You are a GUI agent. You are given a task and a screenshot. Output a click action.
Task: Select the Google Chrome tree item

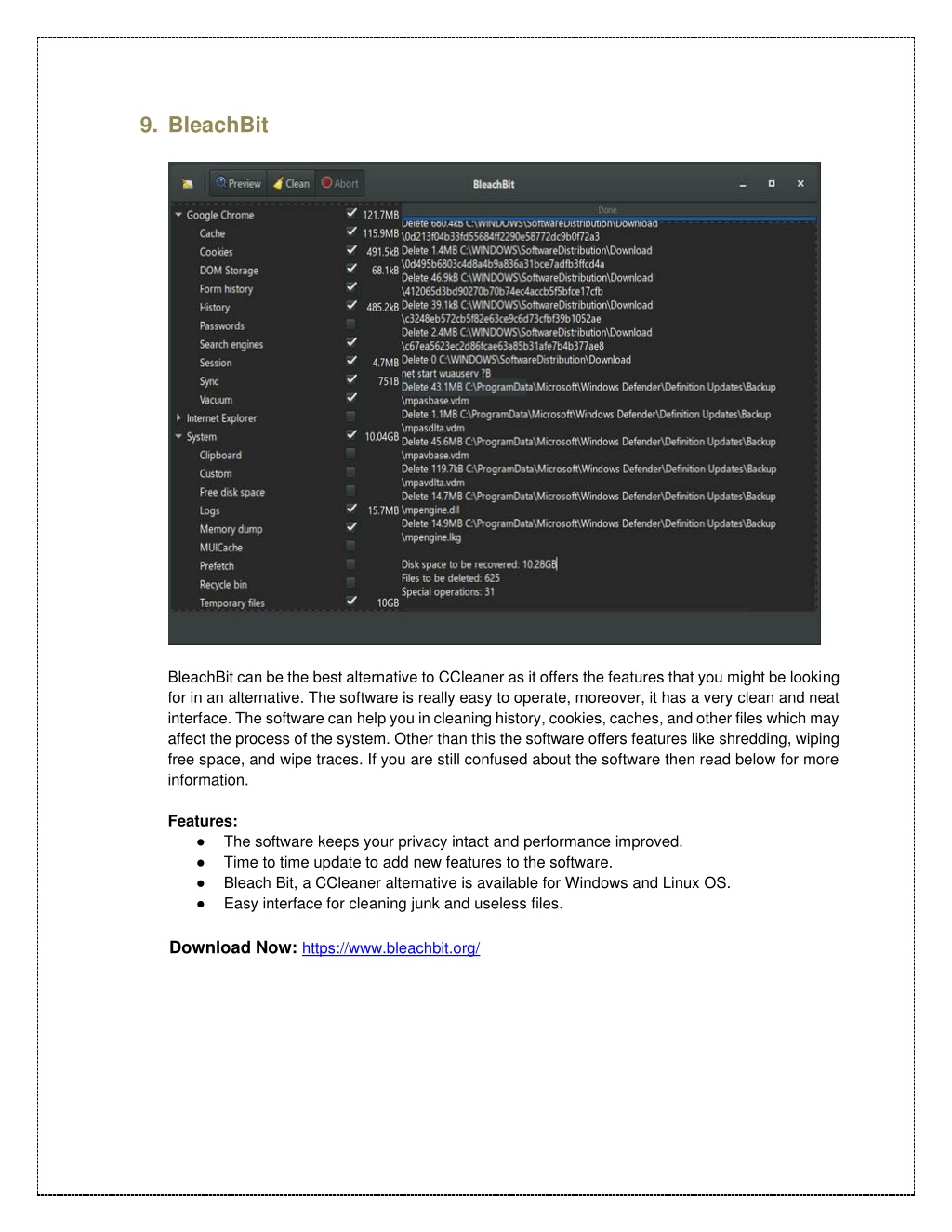(x=220, y=215)
